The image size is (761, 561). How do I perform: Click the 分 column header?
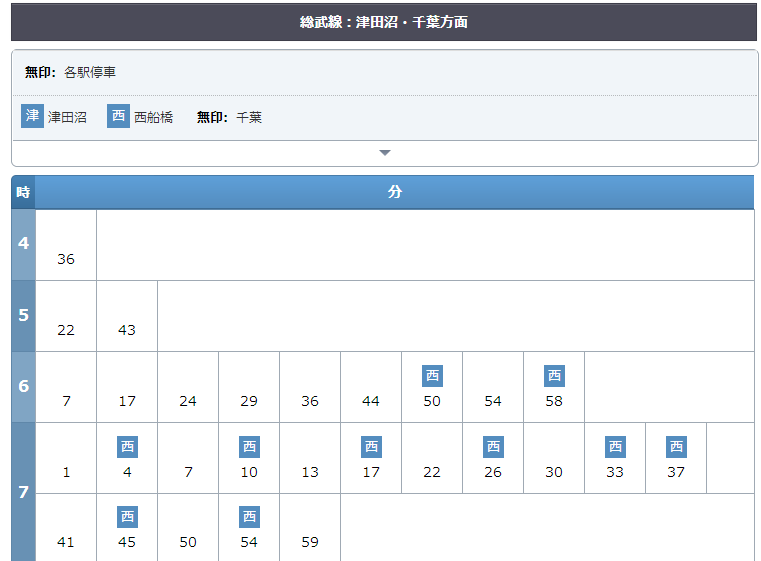pos(394,192)
